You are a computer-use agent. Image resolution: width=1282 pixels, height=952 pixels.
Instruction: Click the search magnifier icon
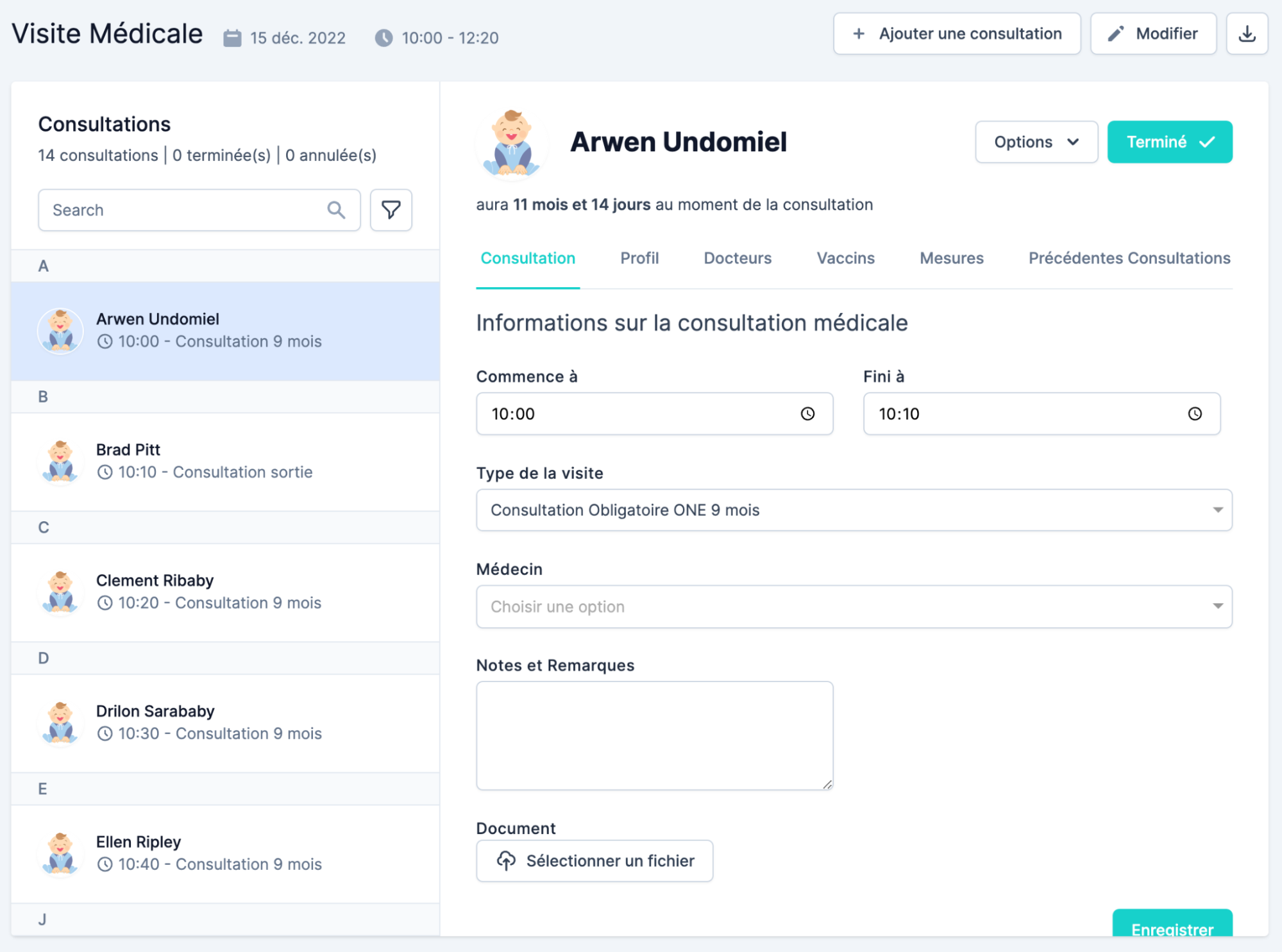pyautogui.click(x=336, y=210)
